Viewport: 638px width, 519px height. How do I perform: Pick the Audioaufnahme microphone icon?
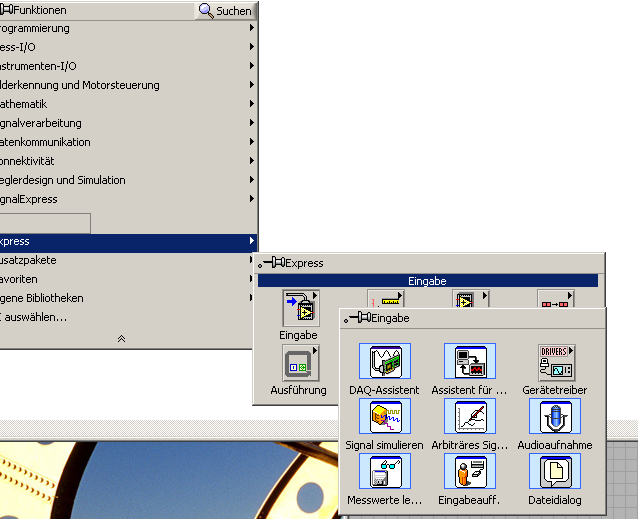[555, 416]
